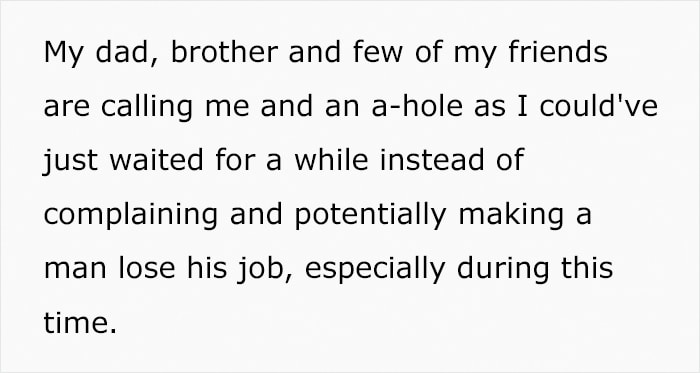Click on the word "instead"
This screenshot has height=373, width=700.
(431, 160)
